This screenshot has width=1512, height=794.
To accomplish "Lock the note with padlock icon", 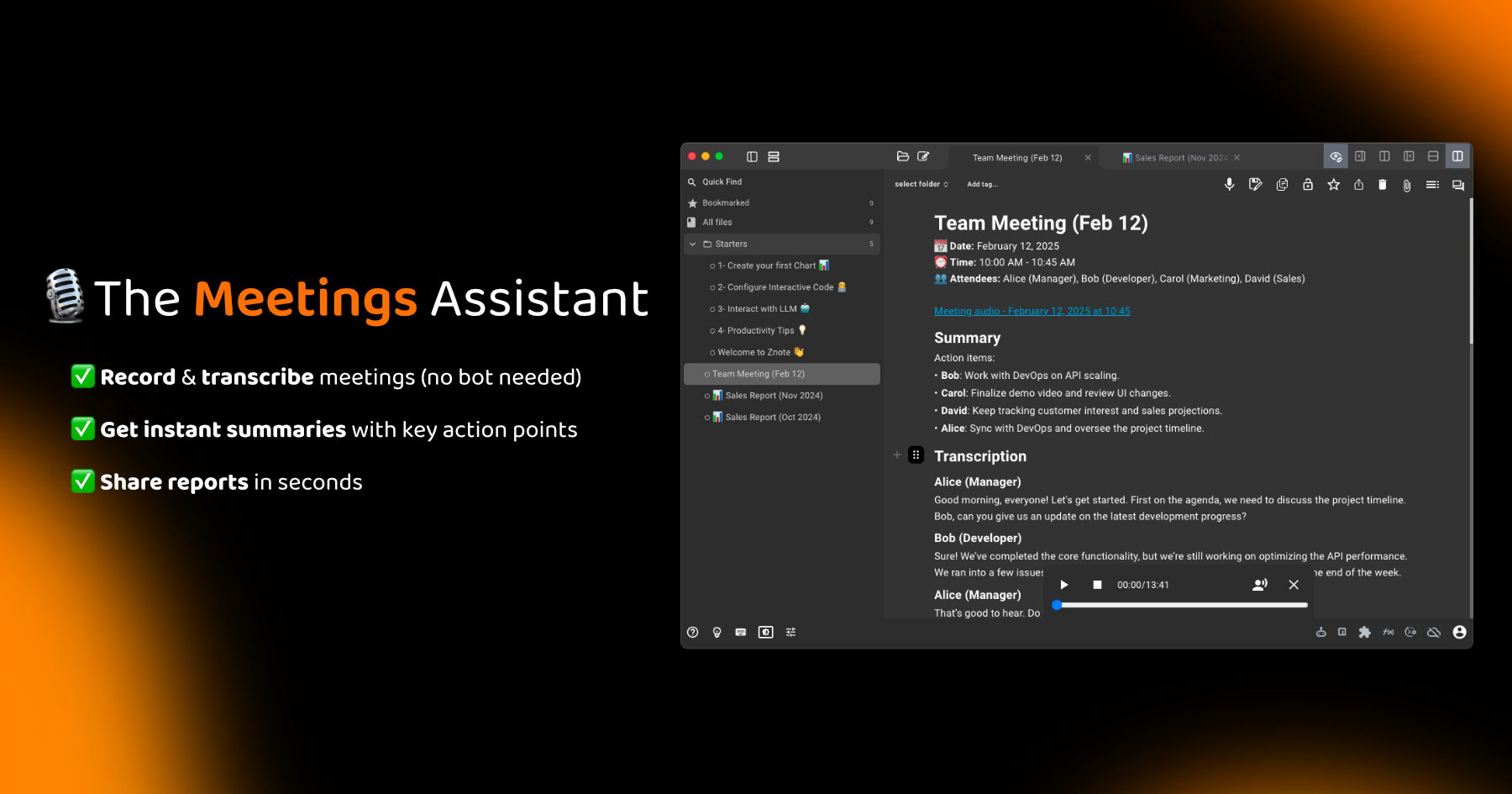I will point(1308,184).
